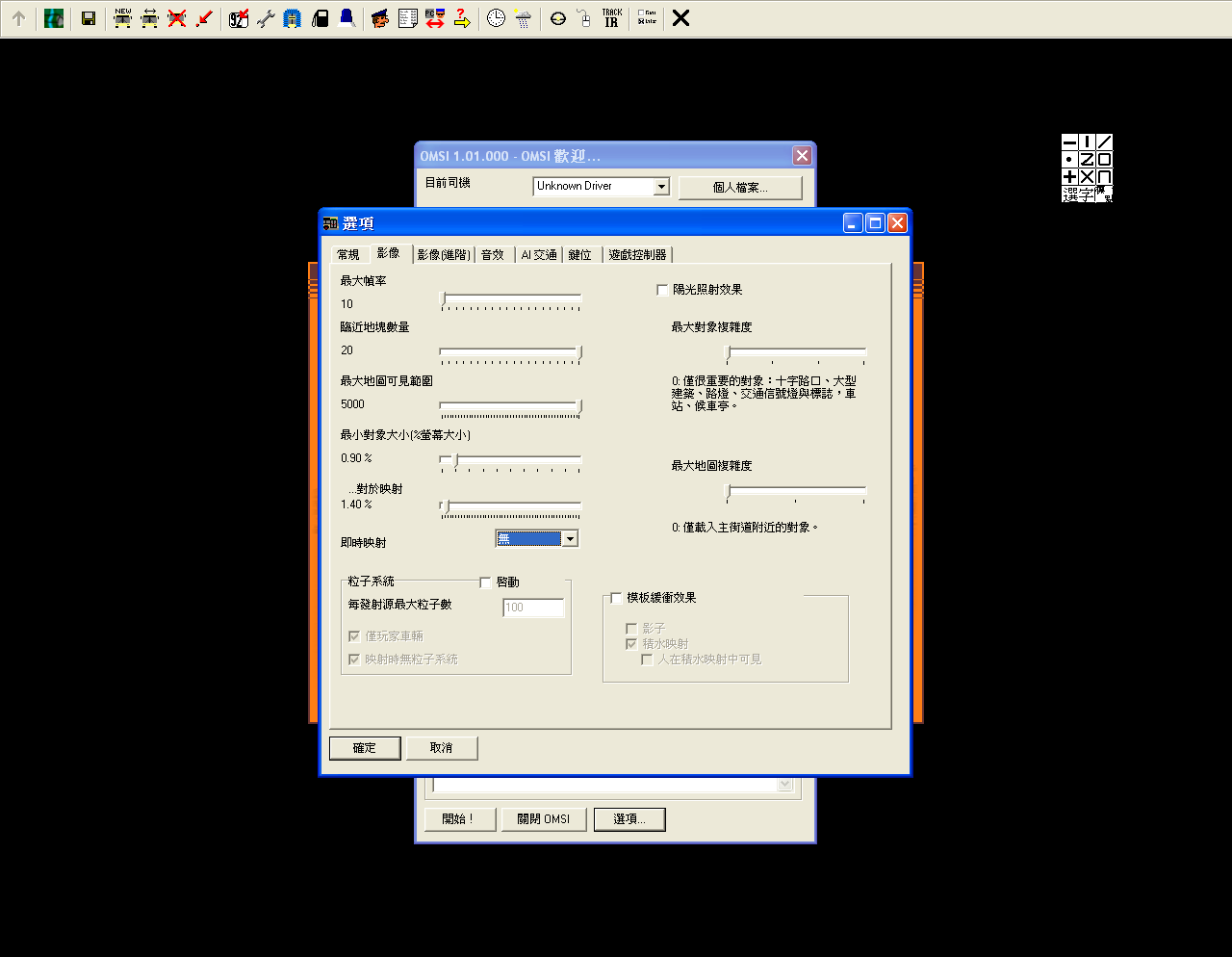Click the small checkbox pair toolbar icon

tap(647, 18)
